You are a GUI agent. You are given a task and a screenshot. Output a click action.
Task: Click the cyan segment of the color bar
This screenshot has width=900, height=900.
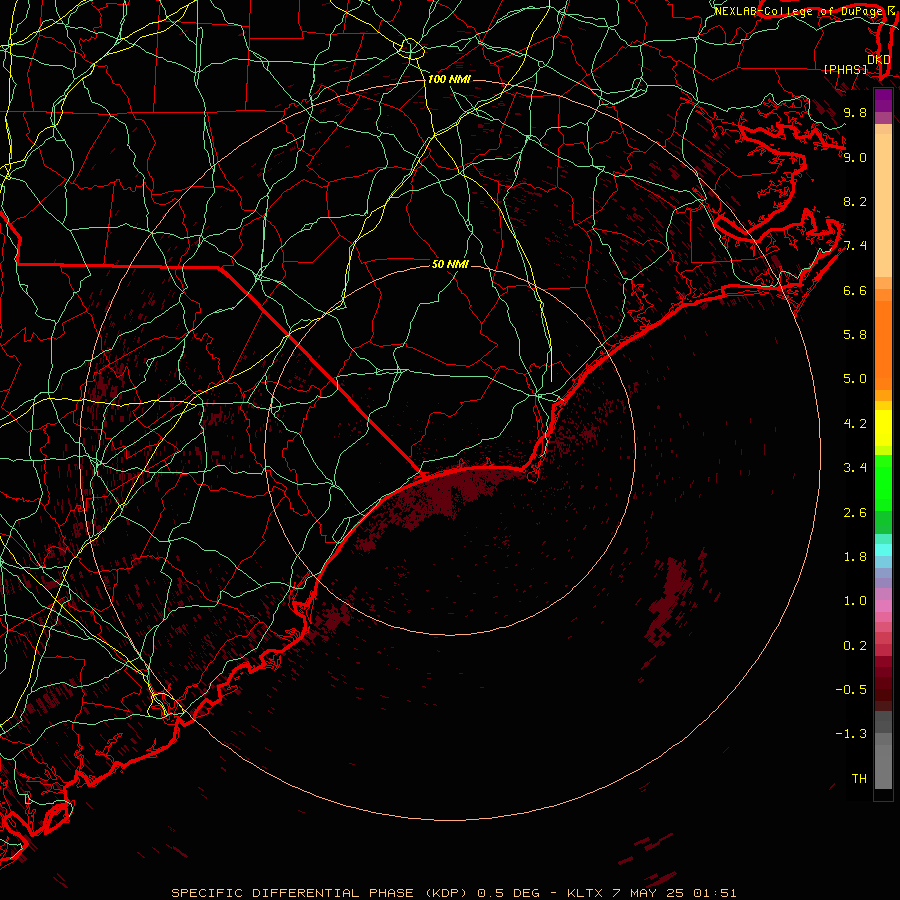pos(883,550)
